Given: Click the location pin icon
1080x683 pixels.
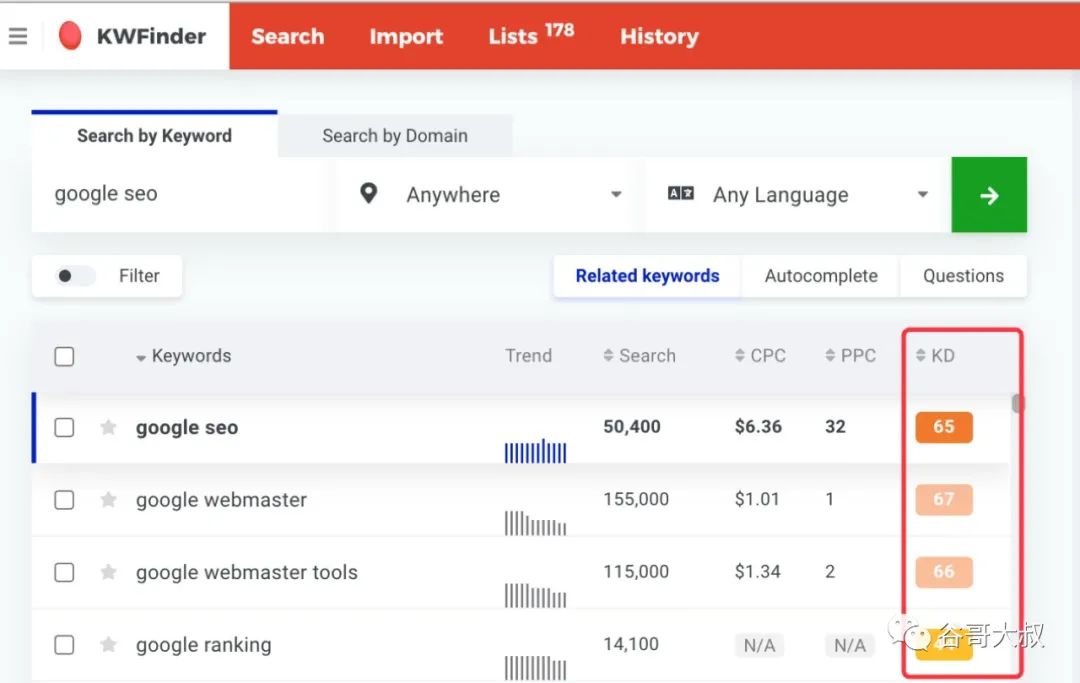Looking at the screenshot, I should [368, 193].
